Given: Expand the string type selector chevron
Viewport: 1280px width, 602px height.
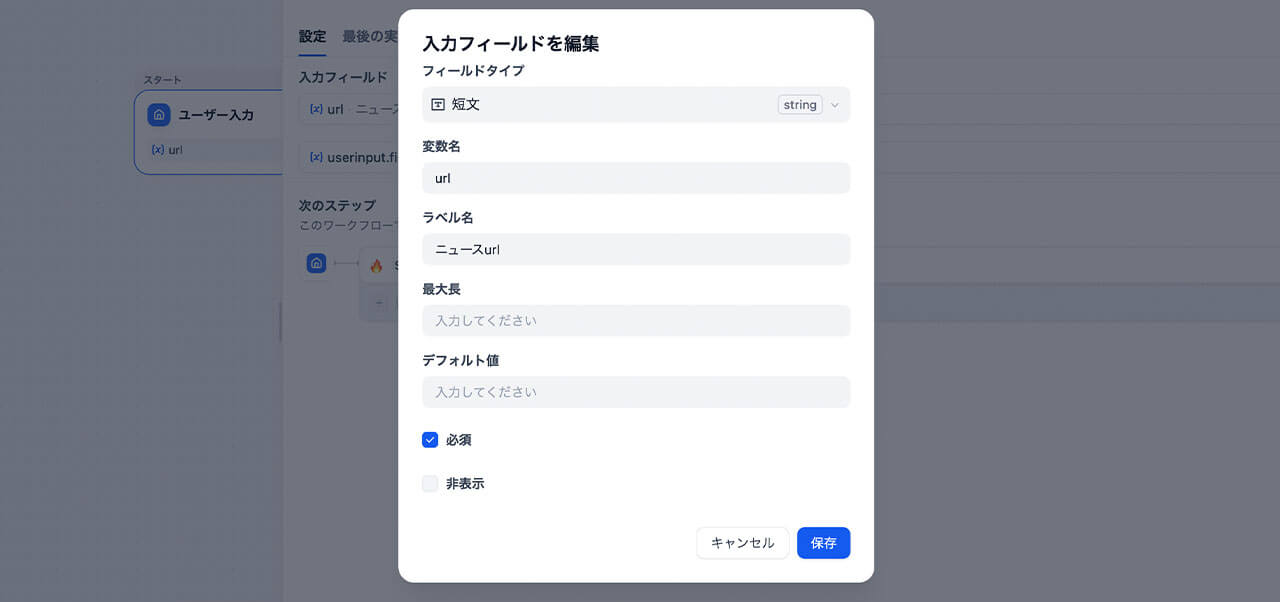Looking at the screenshot, I should click(x=834, y=104).
